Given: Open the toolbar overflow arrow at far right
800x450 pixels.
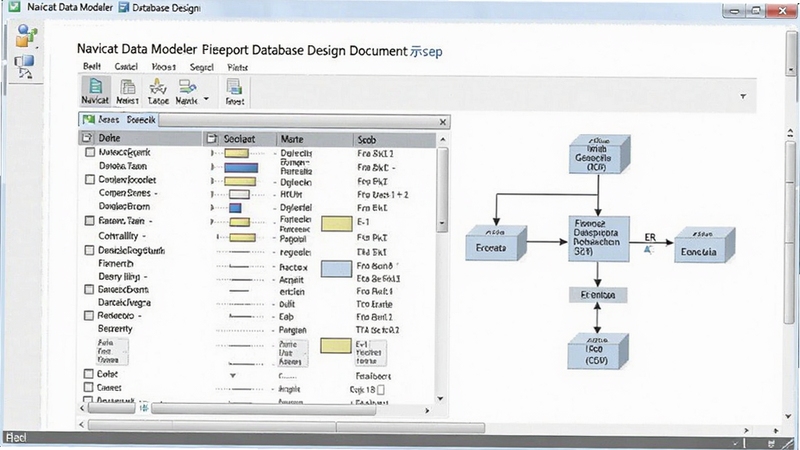Looking at the screenshot, I should [x=743, y=96].
